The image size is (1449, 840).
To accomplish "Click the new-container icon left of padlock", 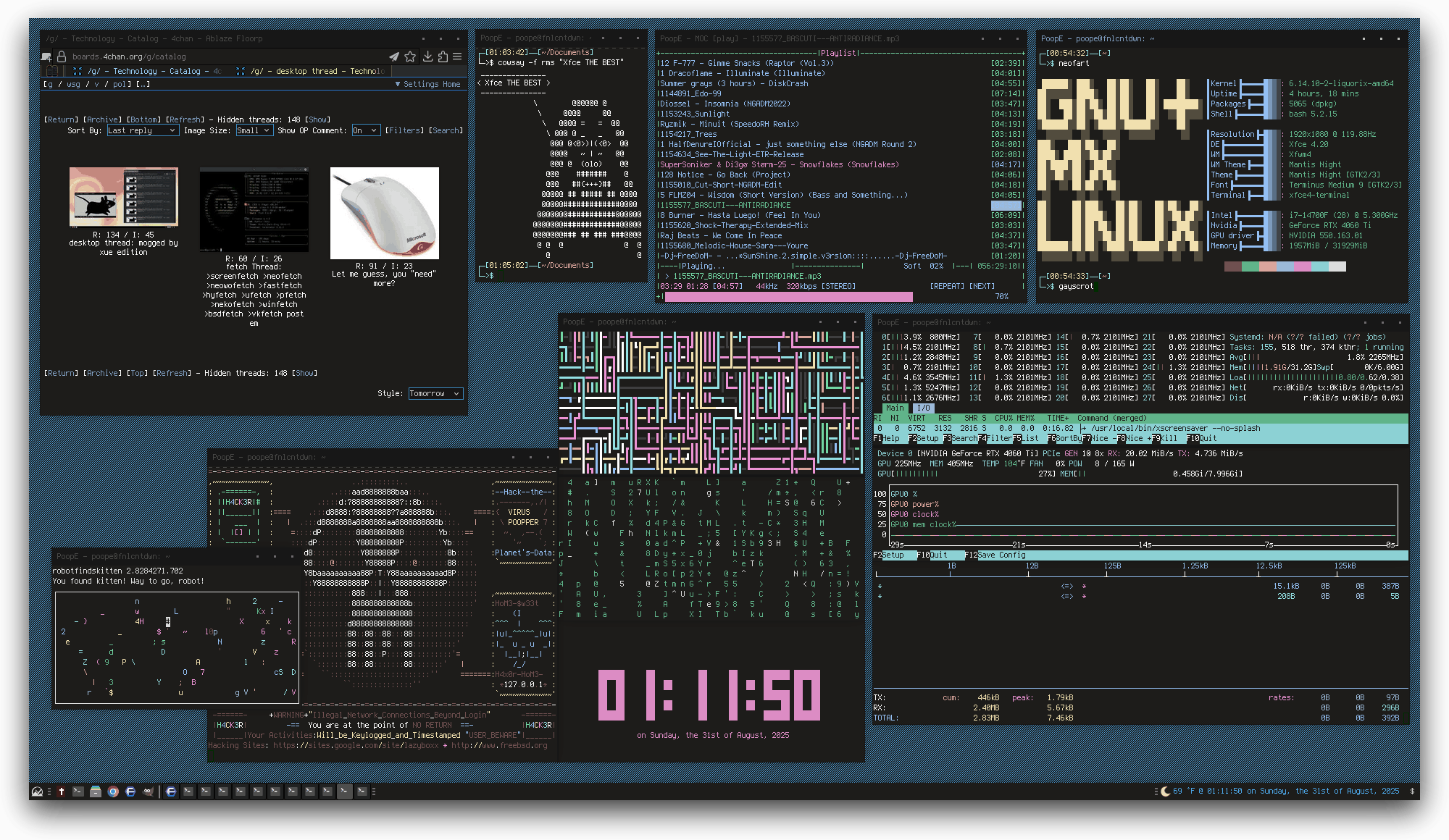I will (x=46, y=56).
